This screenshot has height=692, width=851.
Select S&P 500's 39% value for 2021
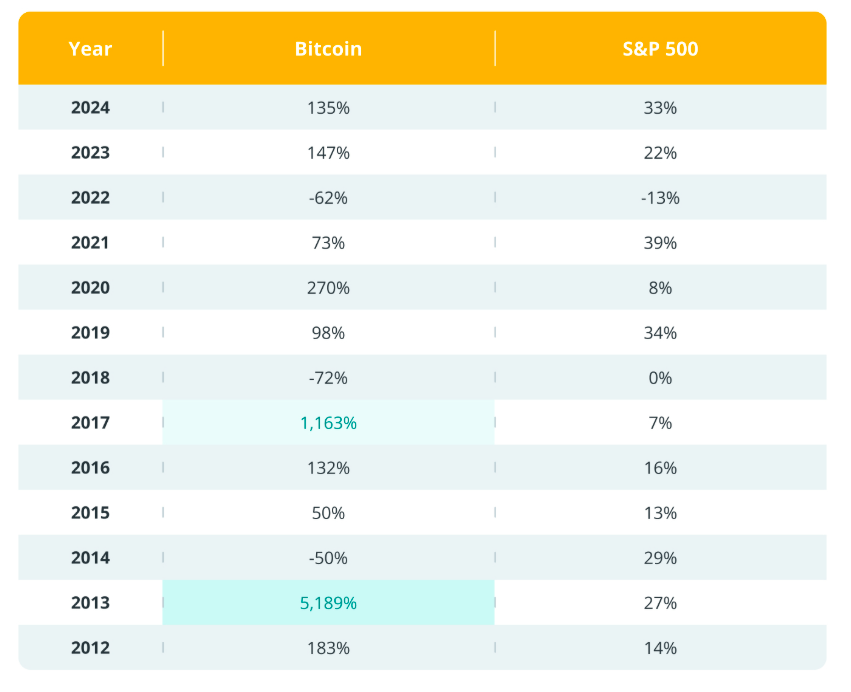[x=660, y=243]
